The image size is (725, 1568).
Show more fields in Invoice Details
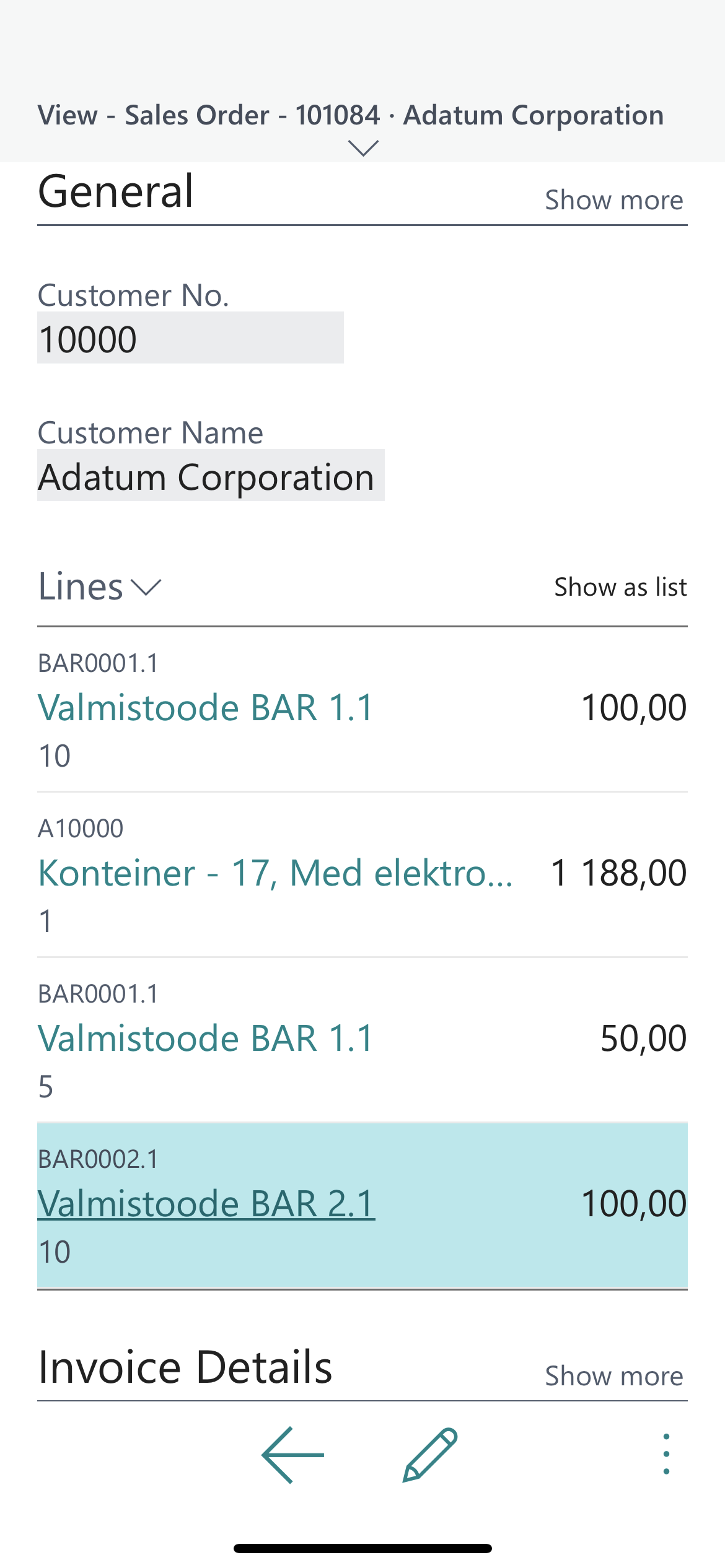click(x=613, y=1376)
